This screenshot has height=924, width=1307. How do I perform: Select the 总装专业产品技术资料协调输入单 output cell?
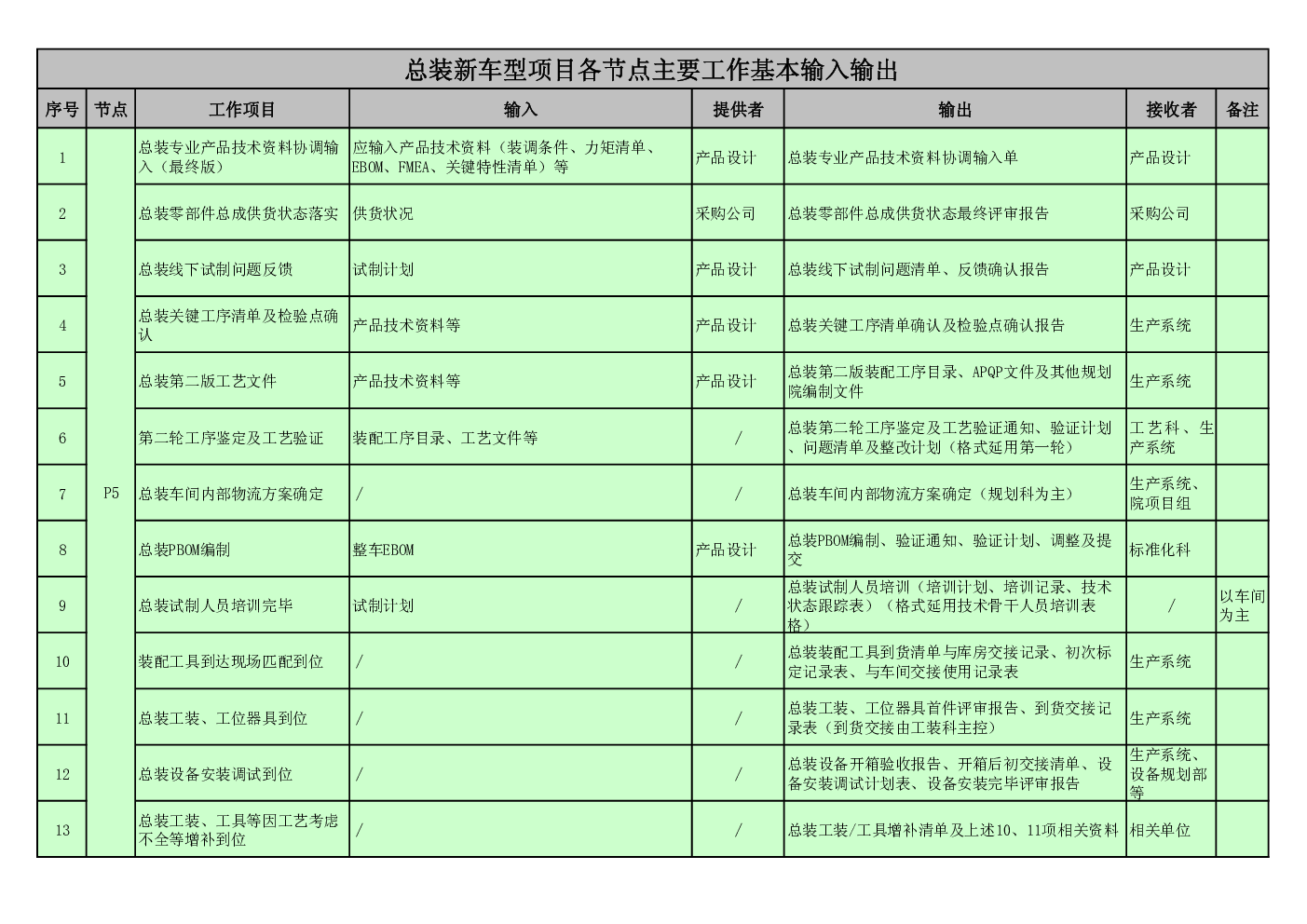tap(954, 157)
